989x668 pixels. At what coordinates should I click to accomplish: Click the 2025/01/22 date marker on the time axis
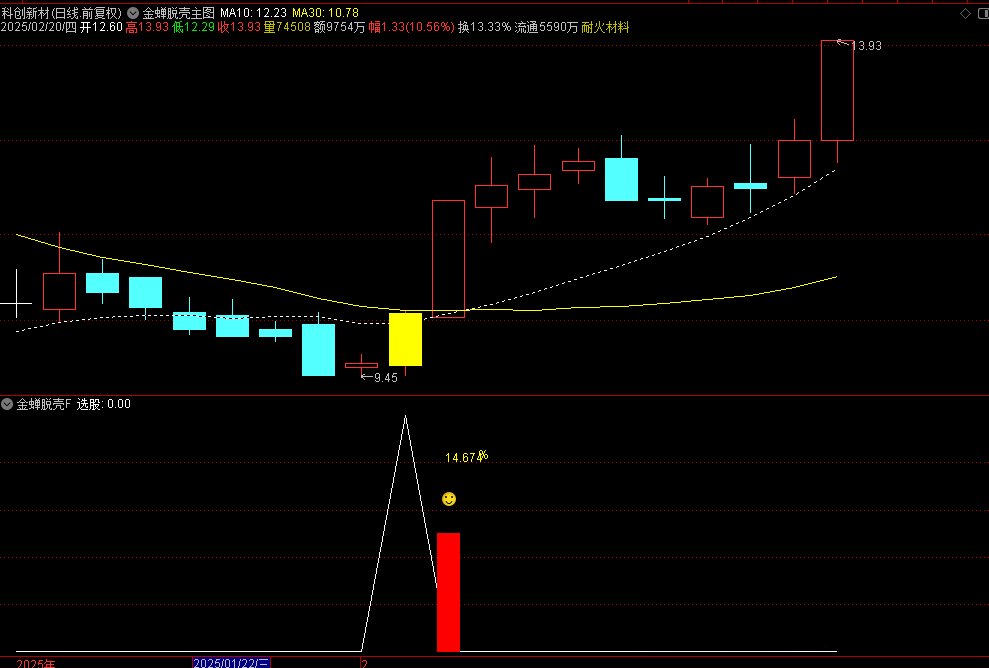coord(231,663)
